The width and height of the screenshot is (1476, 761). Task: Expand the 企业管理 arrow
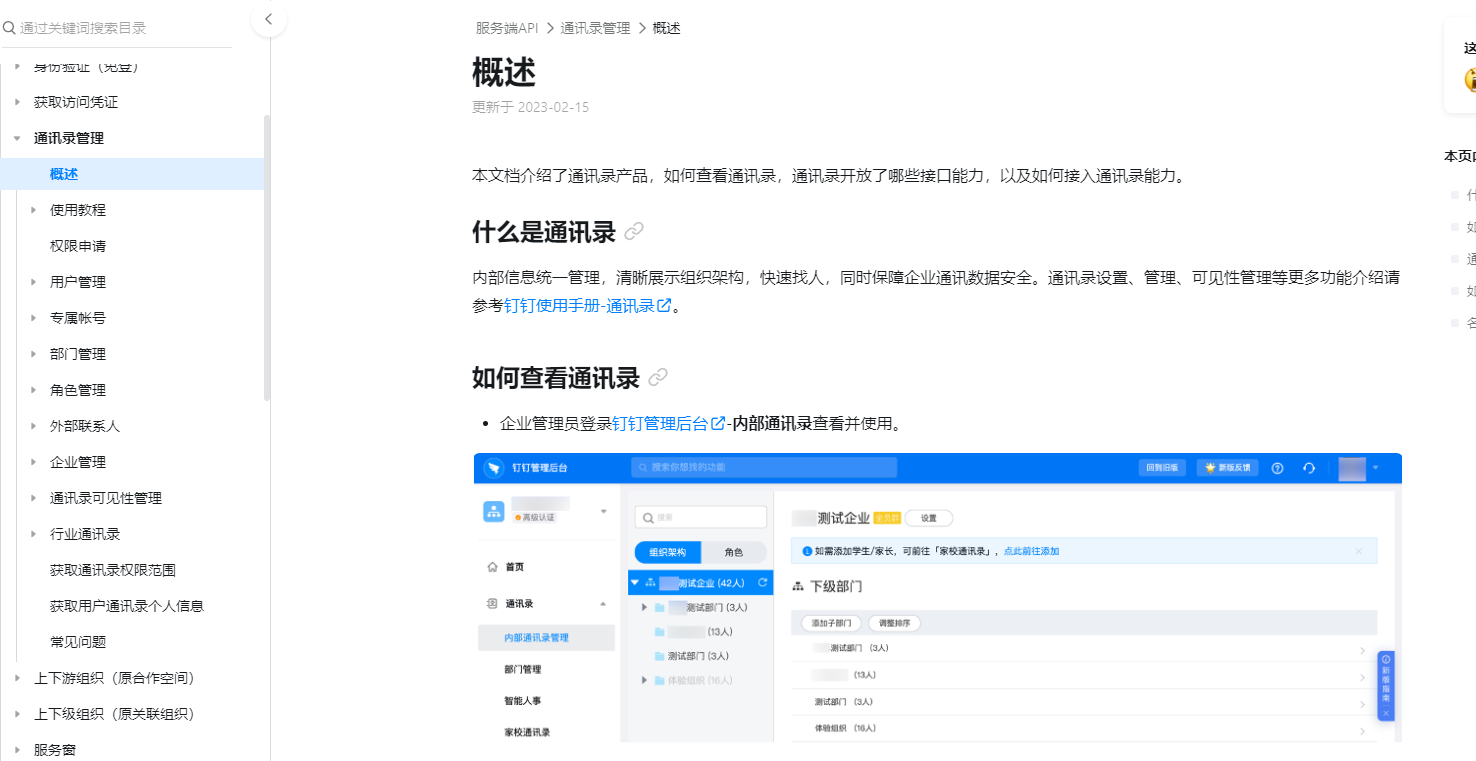coord(33,462)
